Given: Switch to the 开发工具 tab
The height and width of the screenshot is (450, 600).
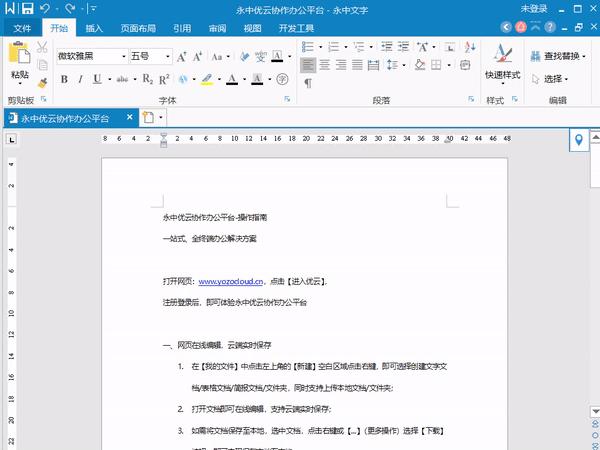Looking at the screenshot, I should pyautogui.click(x=297, y=28).
